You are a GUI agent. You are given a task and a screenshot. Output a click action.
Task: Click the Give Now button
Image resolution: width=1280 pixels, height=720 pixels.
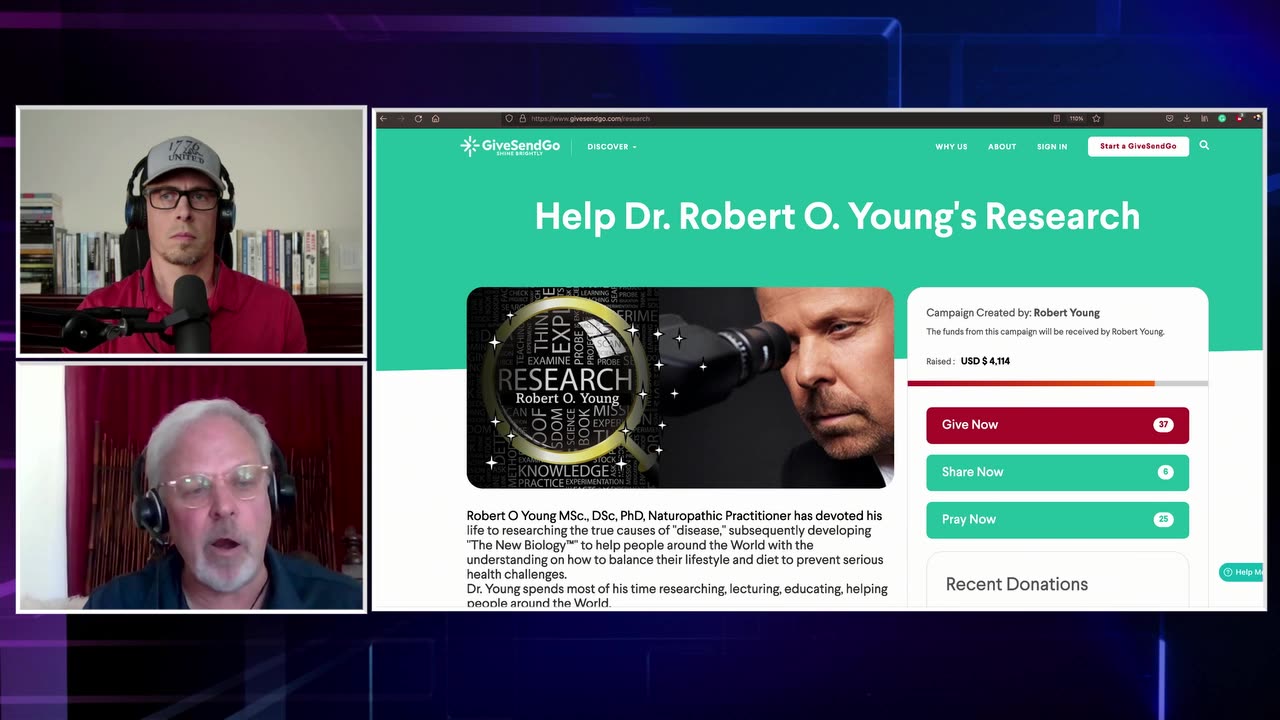[x=1057, y=425]
